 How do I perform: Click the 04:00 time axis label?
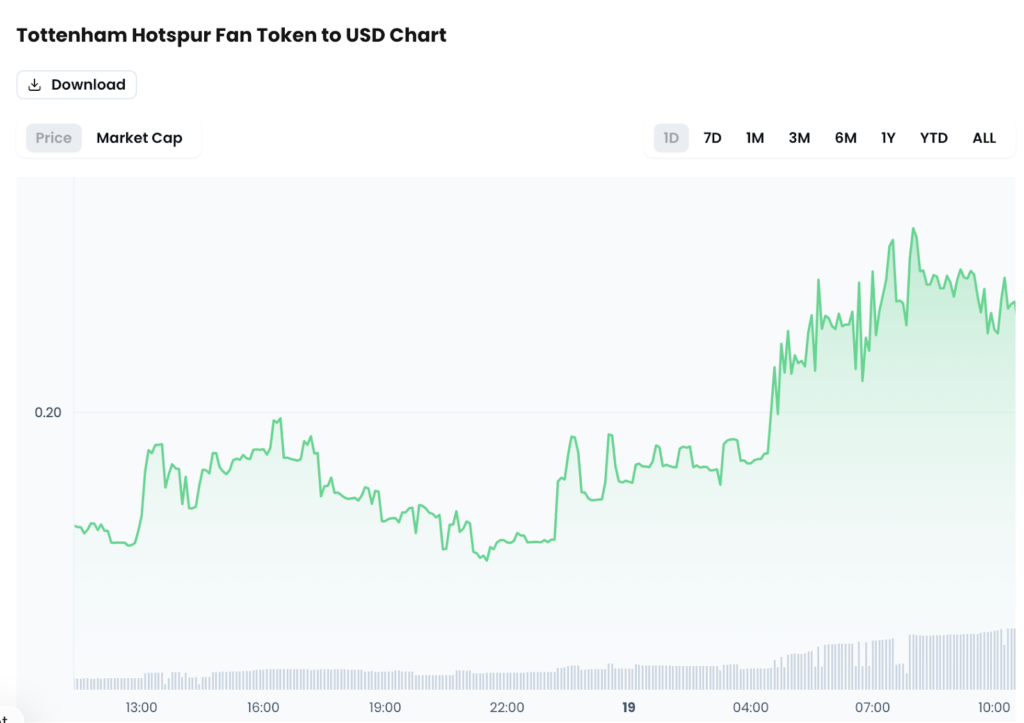pos(751,707)
